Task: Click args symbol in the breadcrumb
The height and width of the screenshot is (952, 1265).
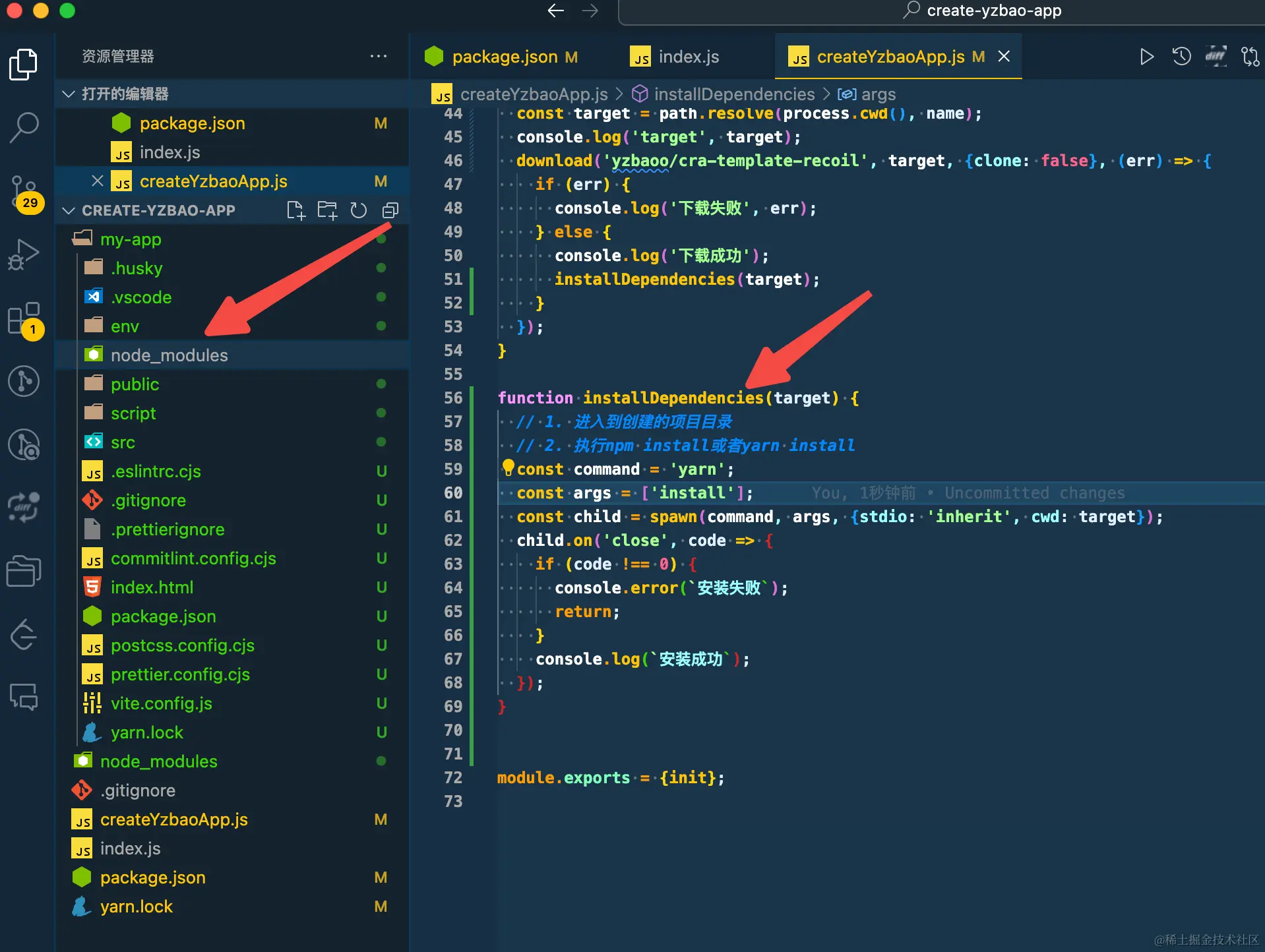Action: click(x=879, y=94)
